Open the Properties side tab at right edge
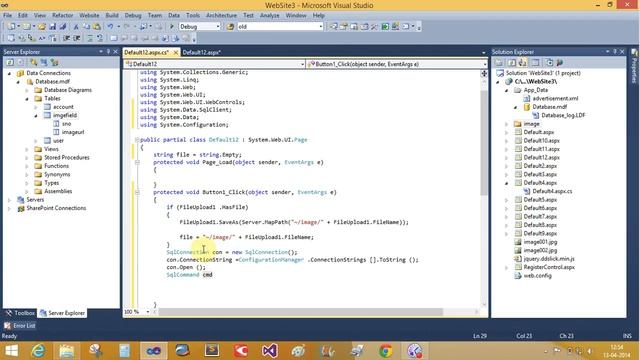This screenshot has height=360, width=640. coord(634,66)
